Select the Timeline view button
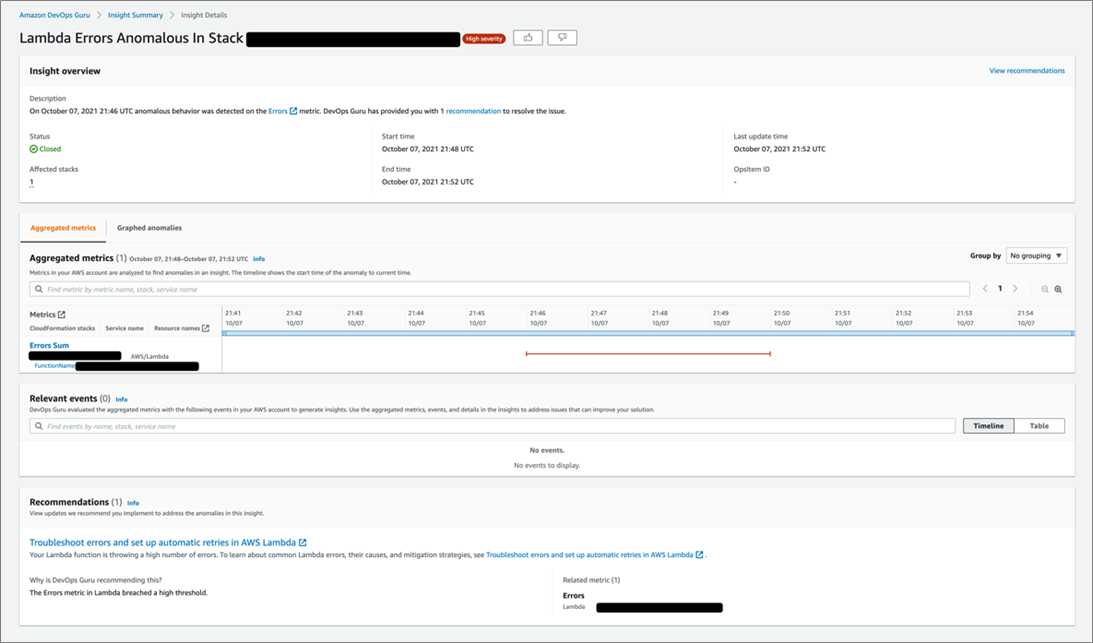Viewport: 1093px width, 643px height. click(988, 426)
